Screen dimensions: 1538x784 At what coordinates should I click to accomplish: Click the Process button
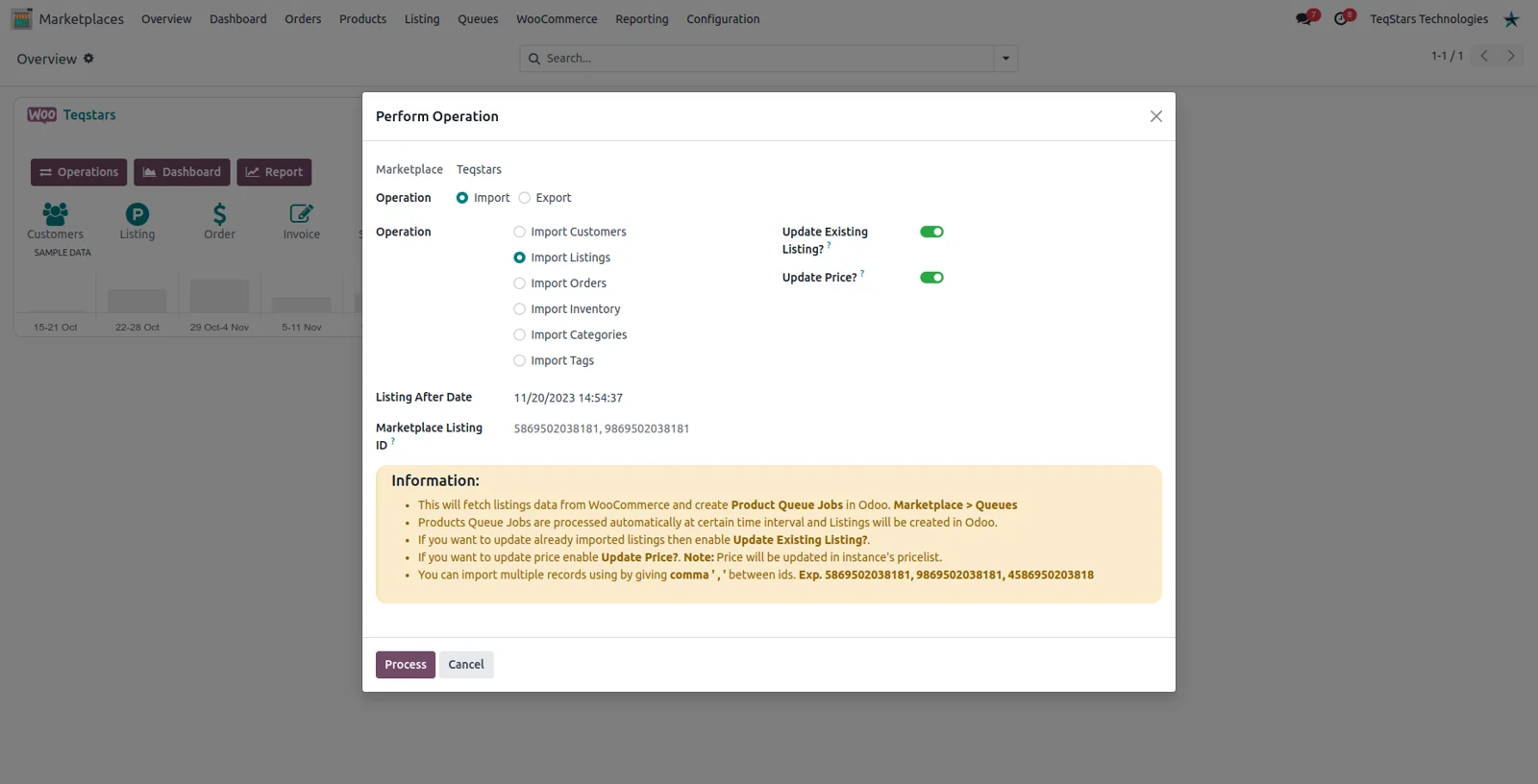tap(406, 665)
